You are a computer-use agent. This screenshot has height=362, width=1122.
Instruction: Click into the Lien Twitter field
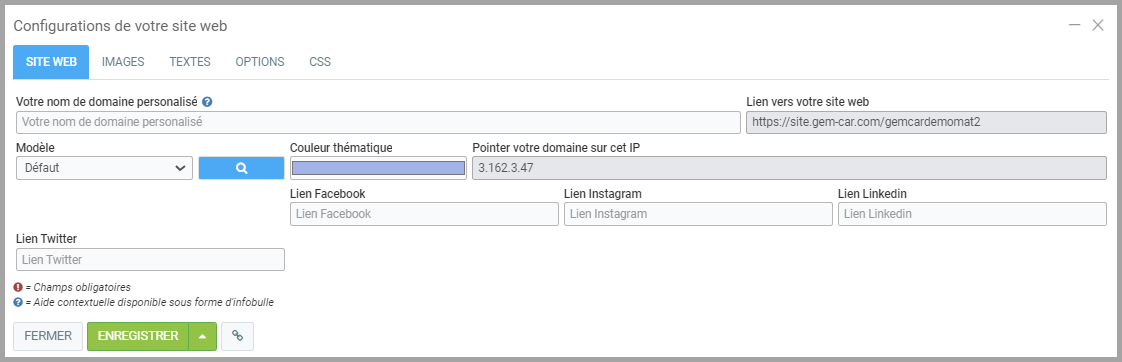point(150,259)
